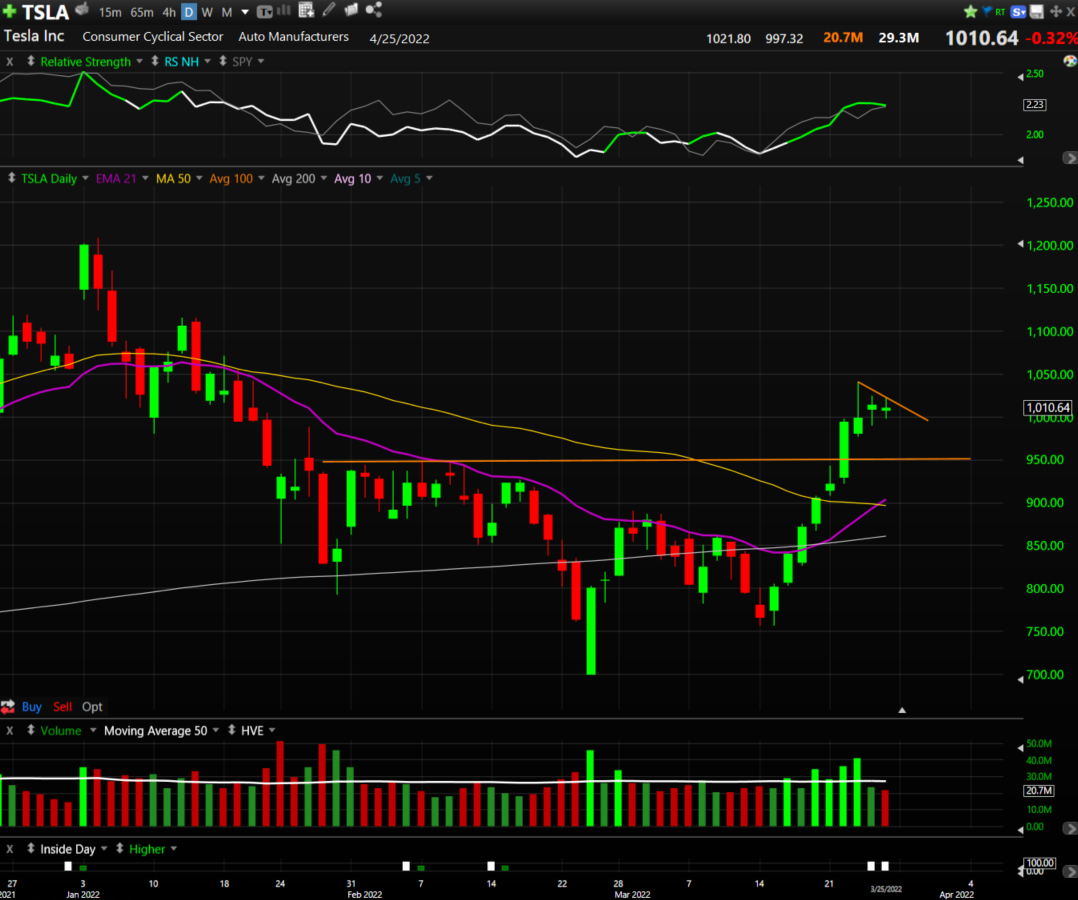Switch to the 4h timeframe
1078x900 pixels.
(169, 12)
